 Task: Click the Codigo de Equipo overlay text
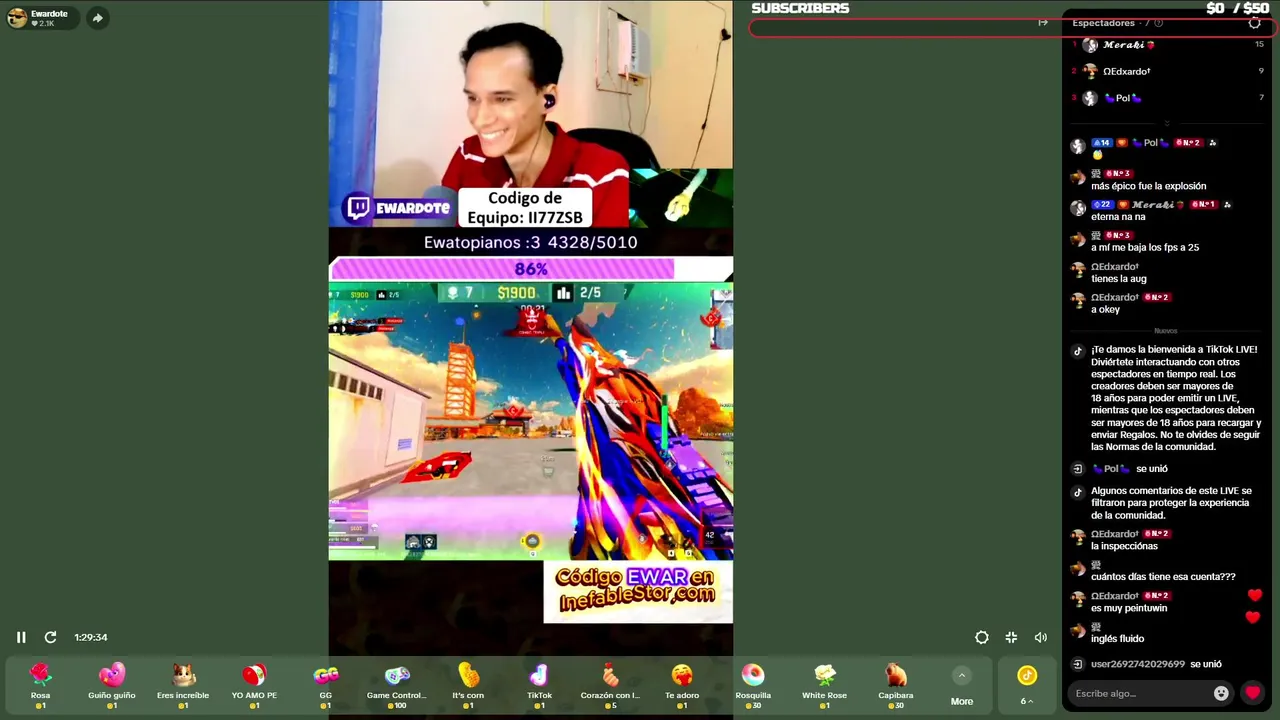(525, 208)
